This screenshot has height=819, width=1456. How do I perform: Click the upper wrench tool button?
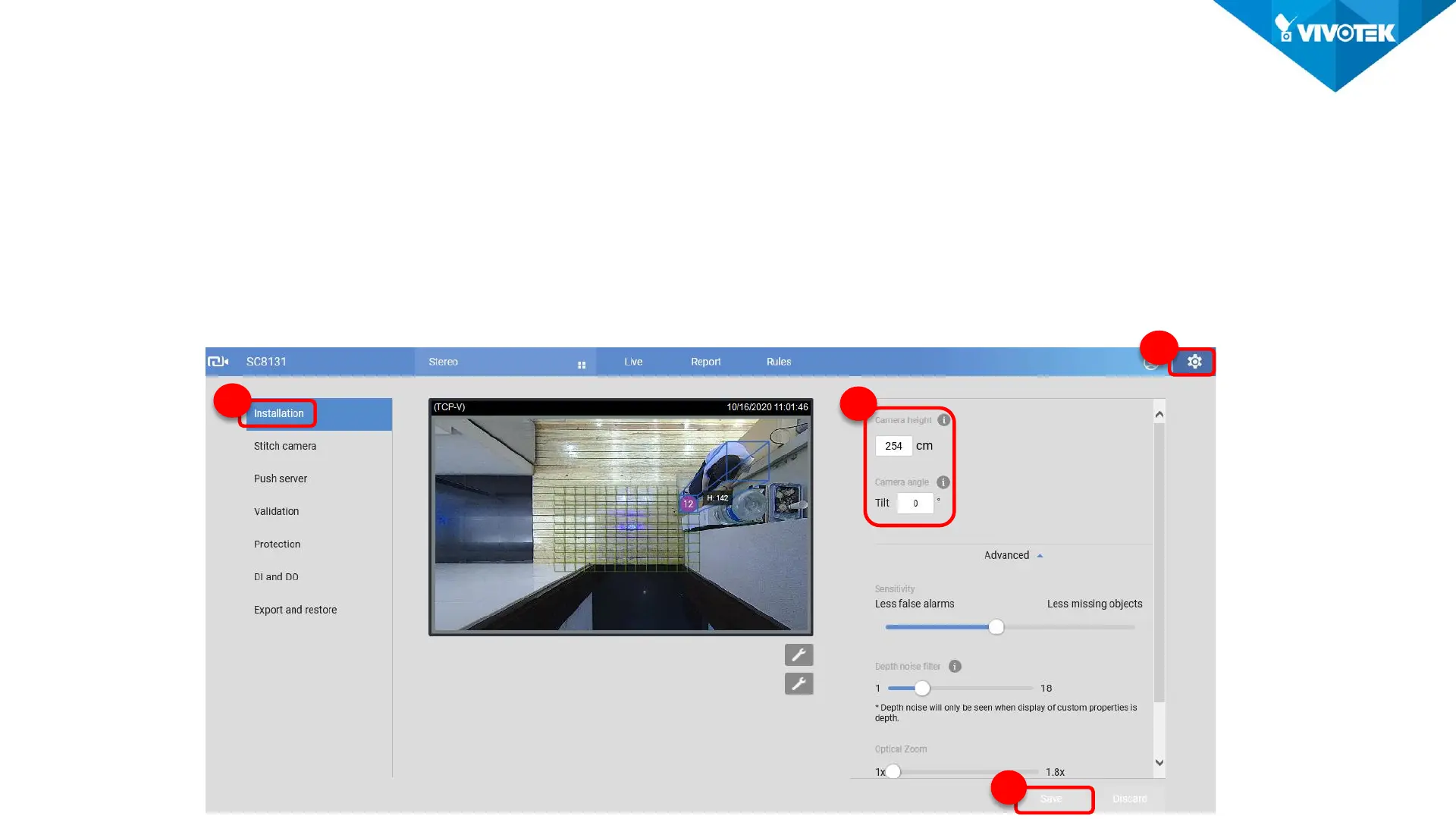tap(799, 654)
